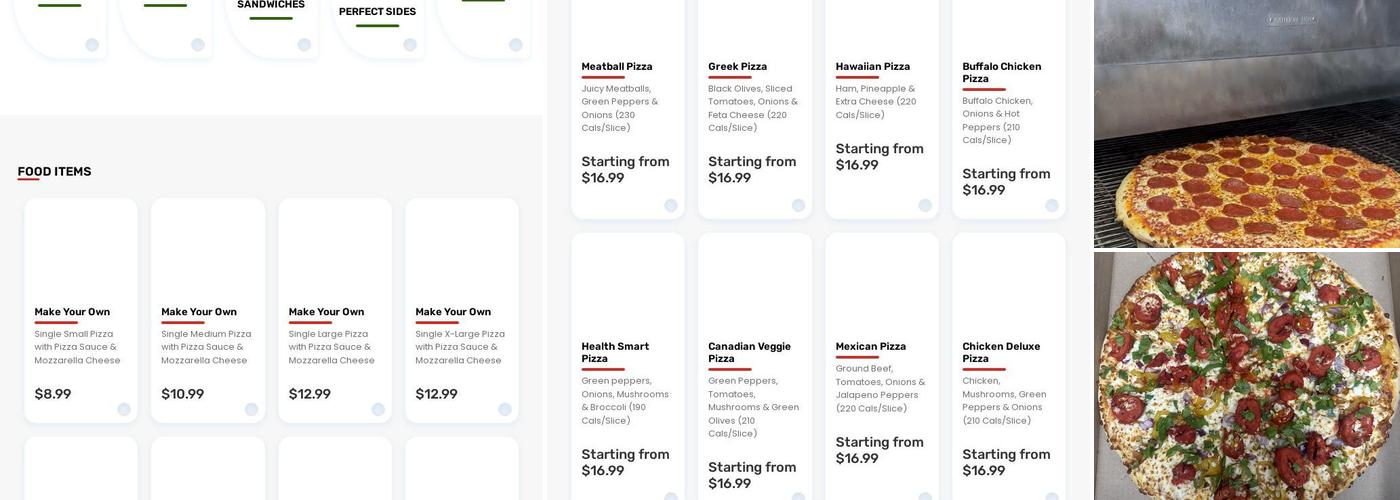Image resolution: width=1400 pixels, height=500 pixels.
Task: Open the Health Smart Pizza item title
Action: pos(615,352)
